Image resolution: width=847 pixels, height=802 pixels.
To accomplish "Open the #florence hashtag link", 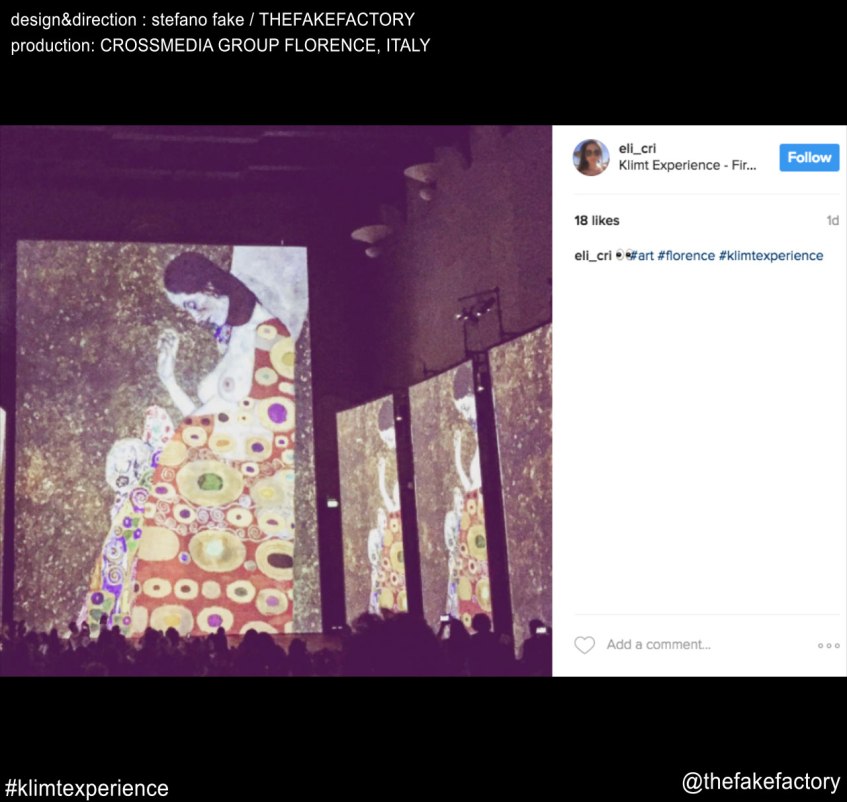I will [x=686, y=255].
